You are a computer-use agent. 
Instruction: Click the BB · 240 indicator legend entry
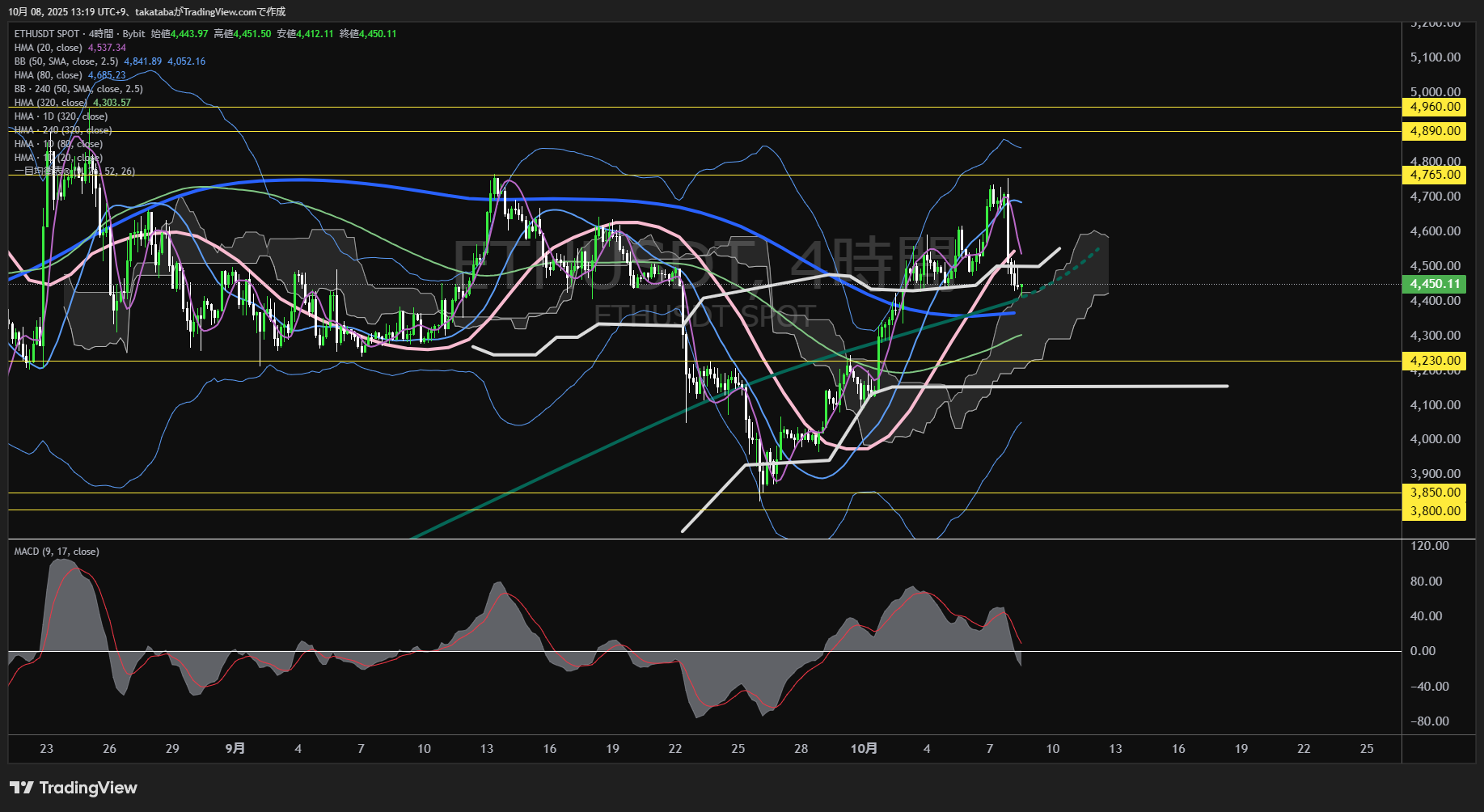78,89
